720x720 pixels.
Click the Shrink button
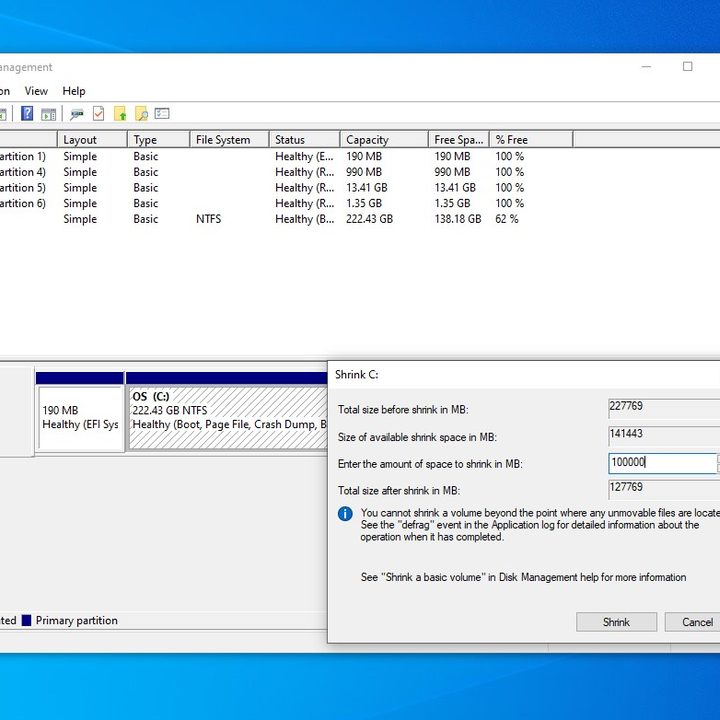pos(616,622)
